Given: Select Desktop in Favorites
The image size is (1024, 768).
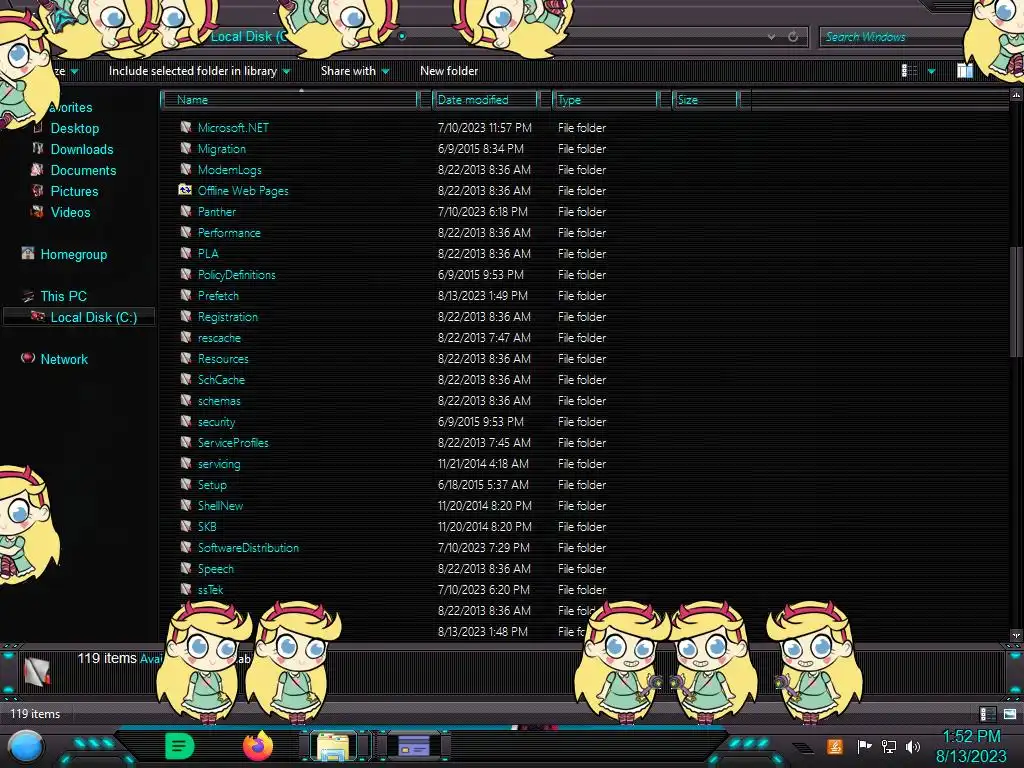Looking at the screenshot, I should click(74, 128).
